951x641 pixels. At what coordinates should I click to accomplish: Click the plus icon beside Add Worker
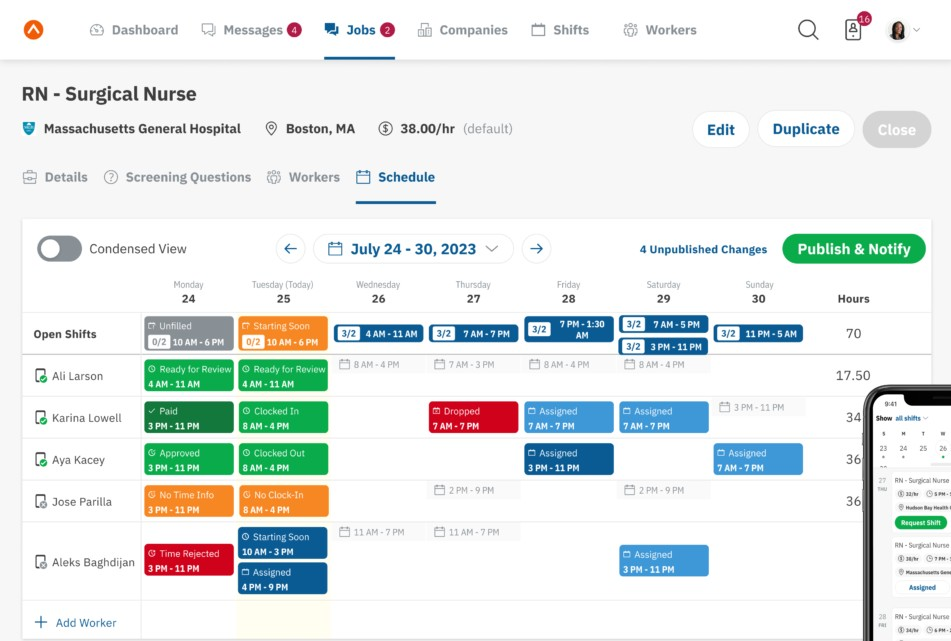41,622
